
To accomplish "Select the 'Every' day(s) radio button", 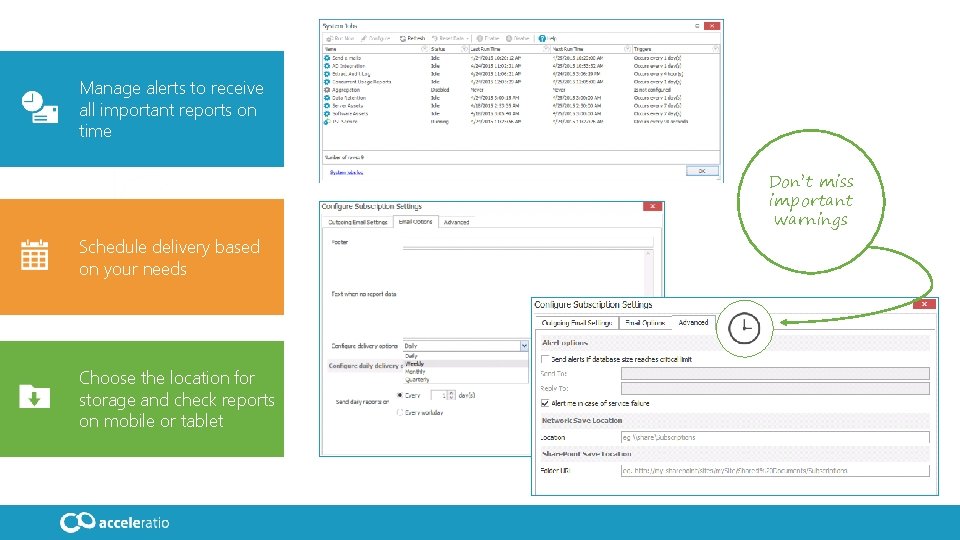I will pyautogui.click(x=400, y=396).
